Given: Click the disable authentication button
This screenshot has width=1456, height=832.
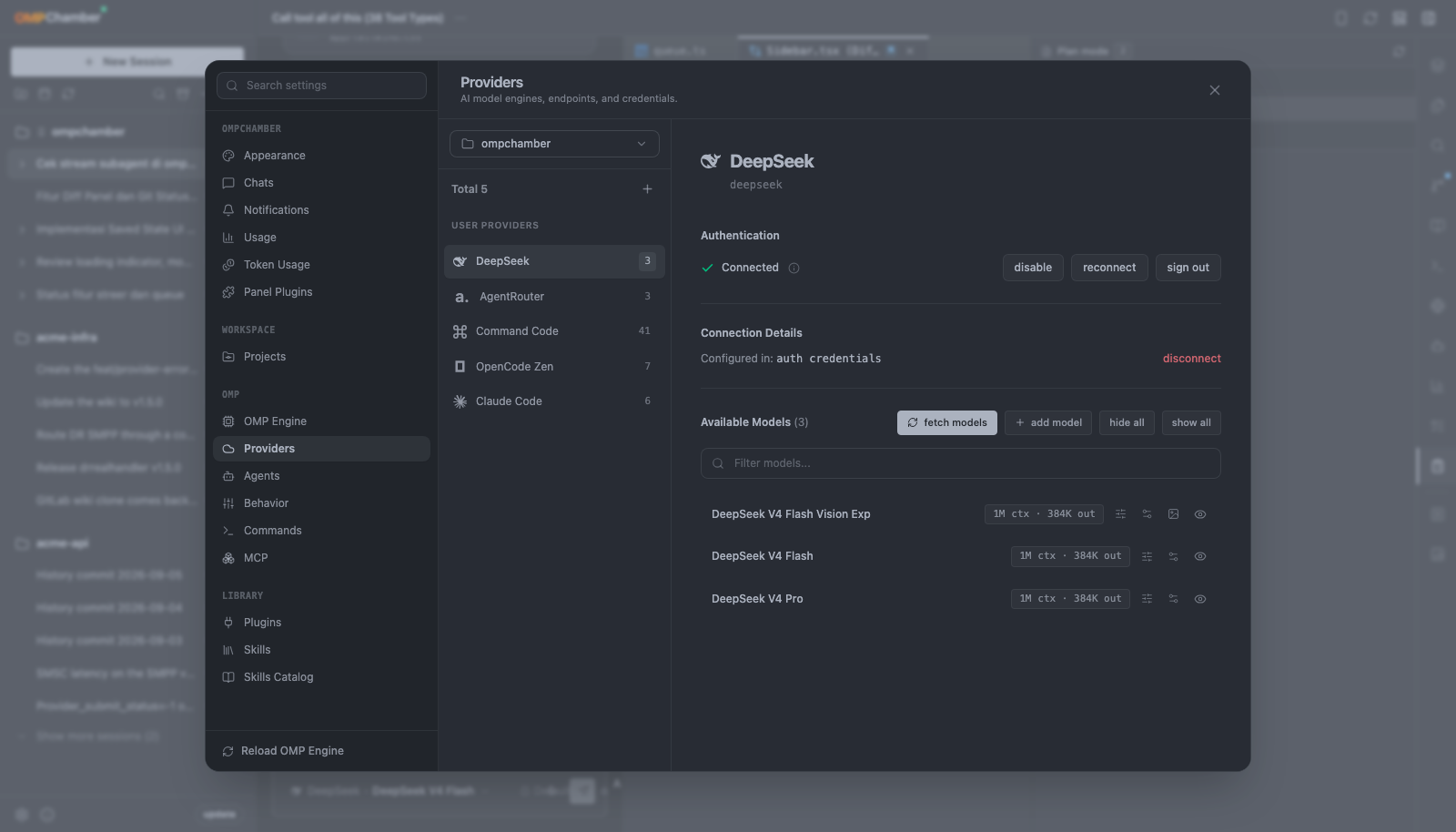Looking at the screenshot, I should tap(1033, 268).
